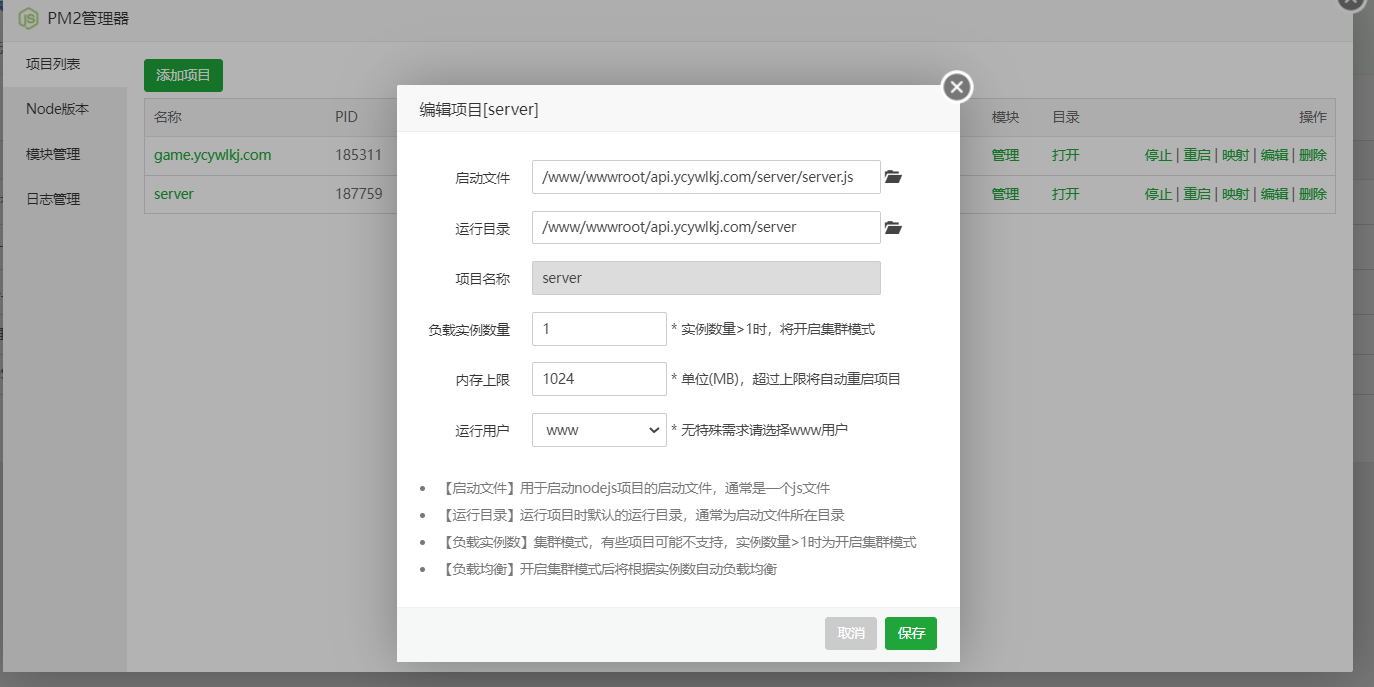
Task: Close the 编辑项目[server] dialog
Action: click(956, 87)
